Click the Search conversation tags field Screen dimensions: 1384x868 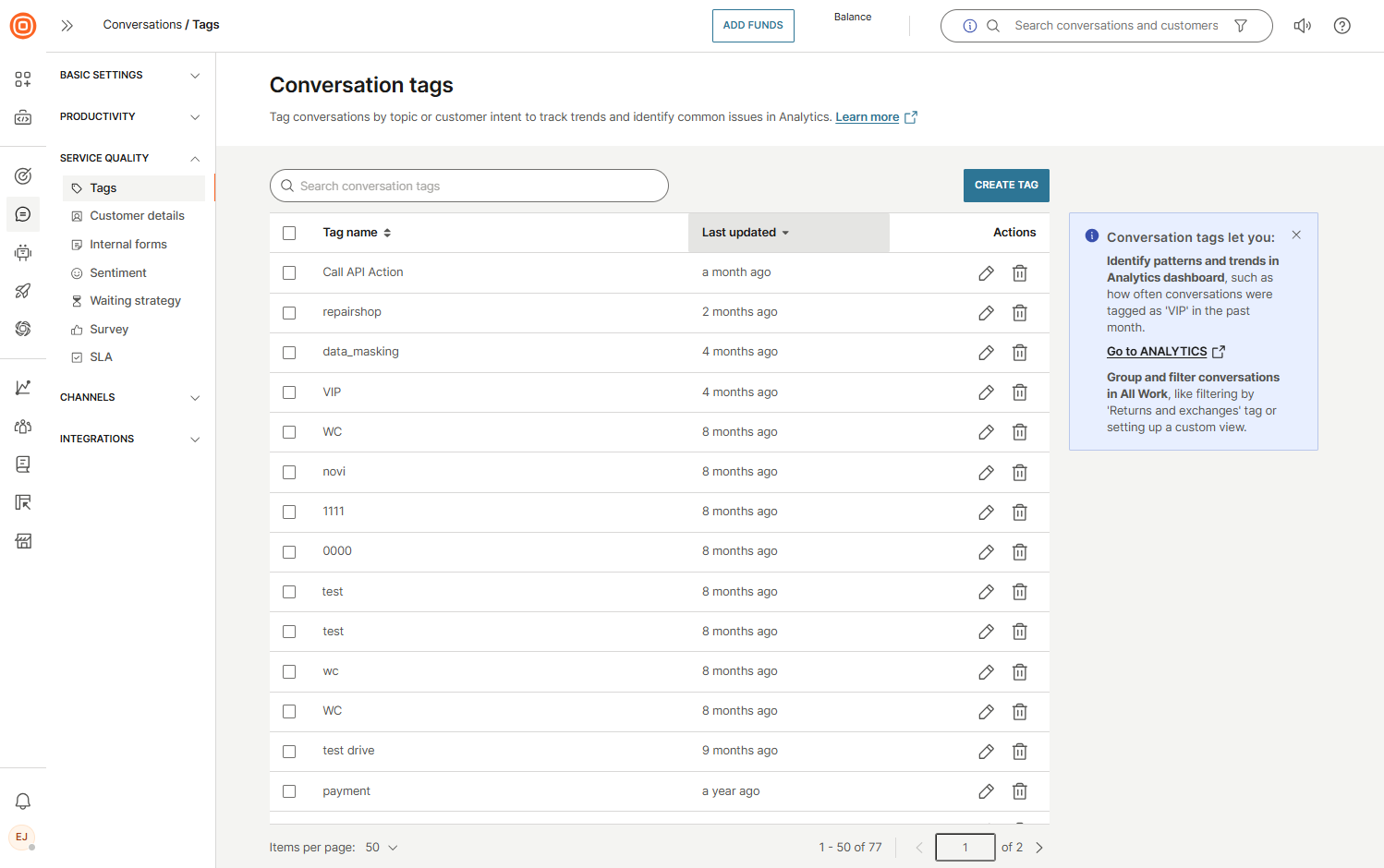(469, 187)
